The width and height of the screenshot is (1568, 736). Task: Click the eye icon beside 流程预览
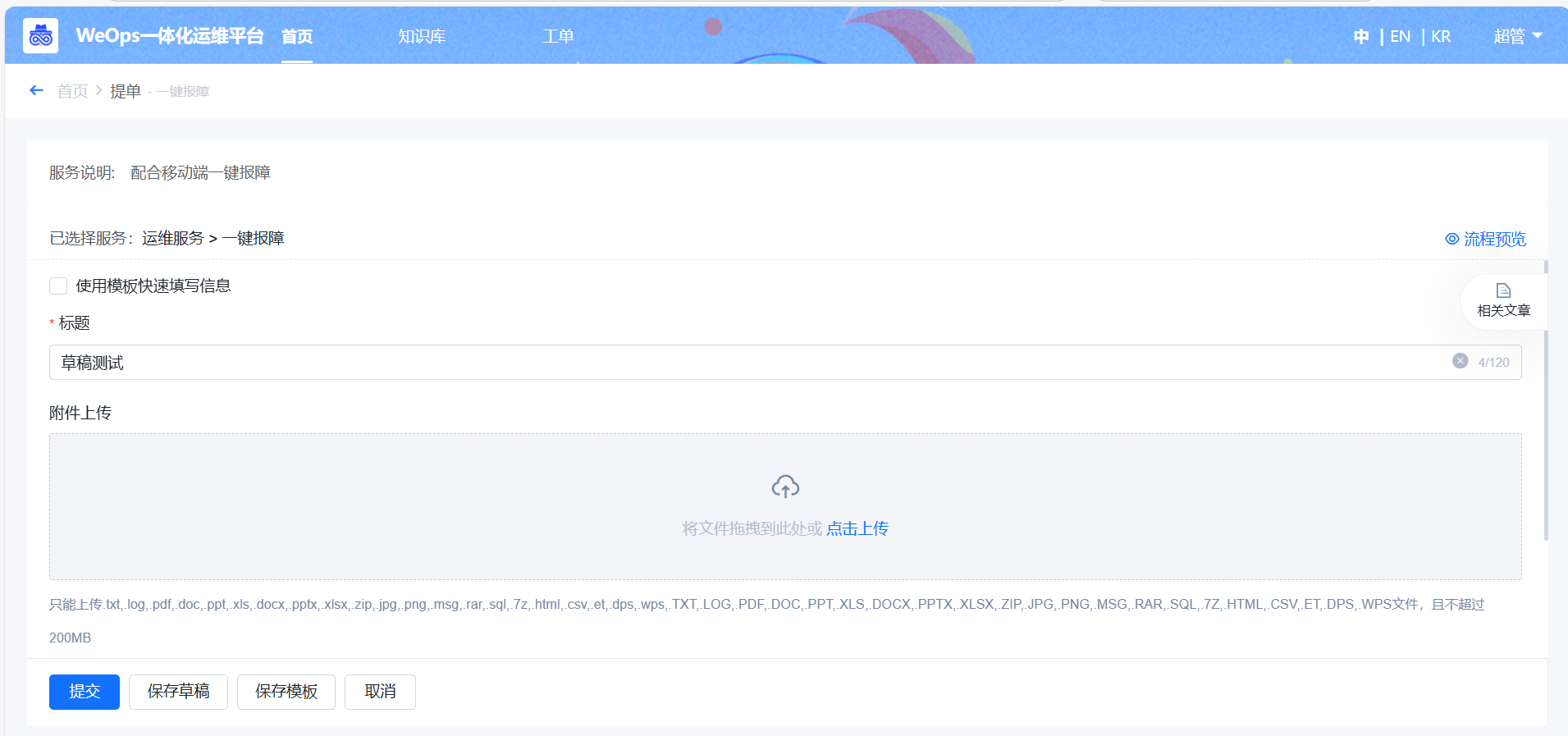coord(1451,239)
